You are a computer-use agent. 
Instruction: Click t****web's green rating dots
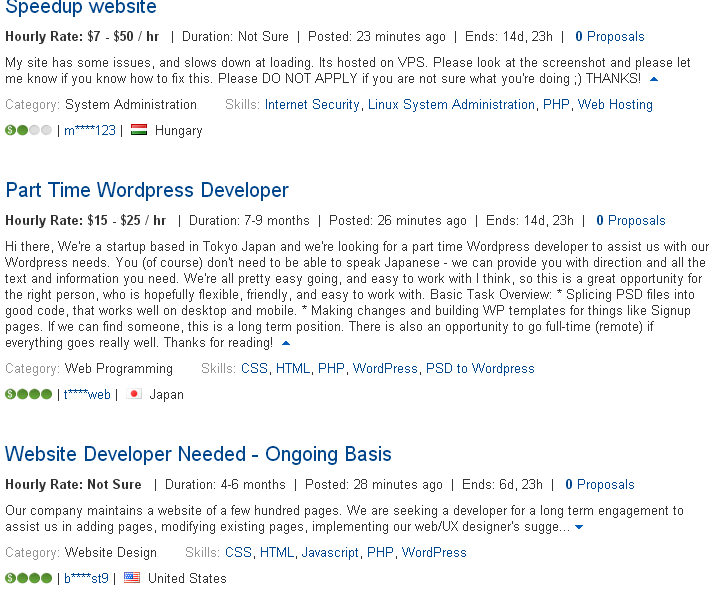(28, 394)
